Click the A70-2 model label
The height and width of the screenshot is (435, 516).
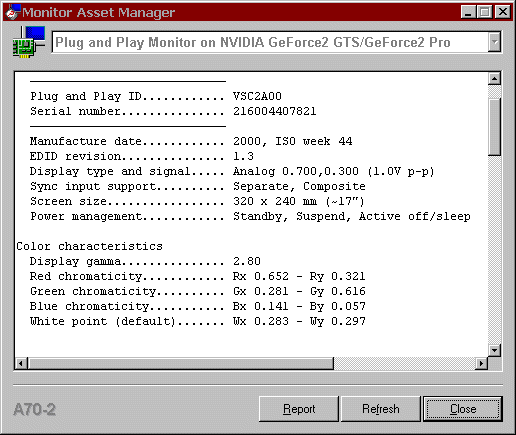point(34,410)
